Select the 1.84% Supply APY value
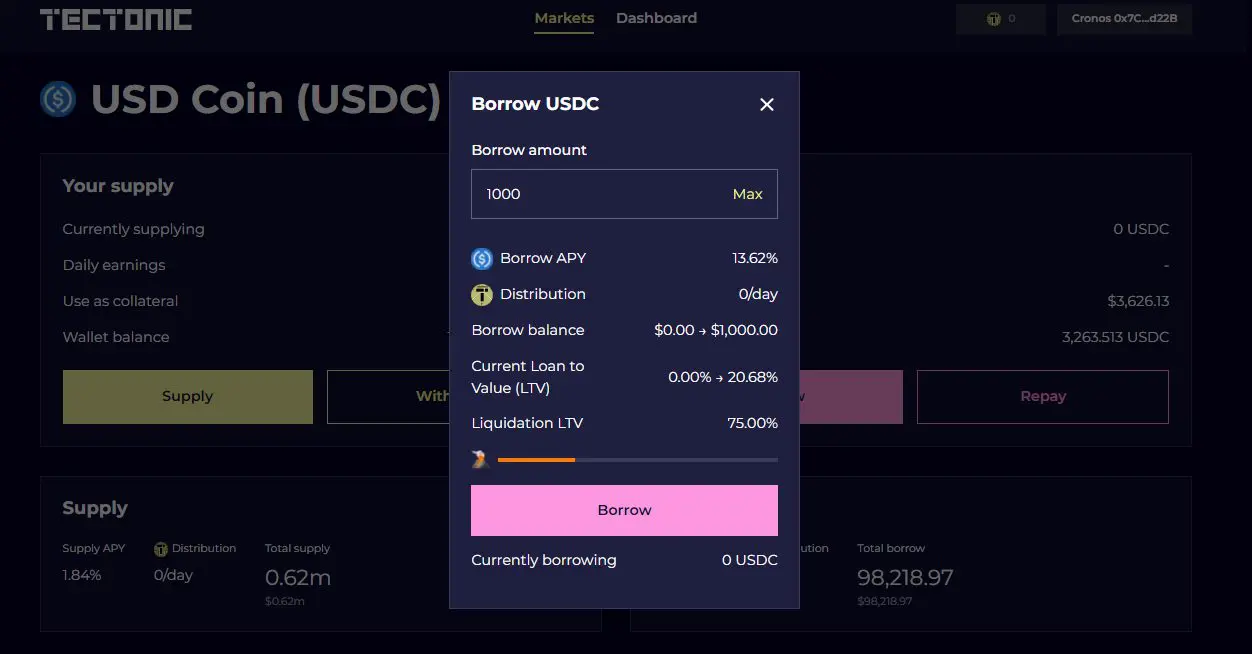Screen dimensions: 1252x654 [x=82, y=575]
